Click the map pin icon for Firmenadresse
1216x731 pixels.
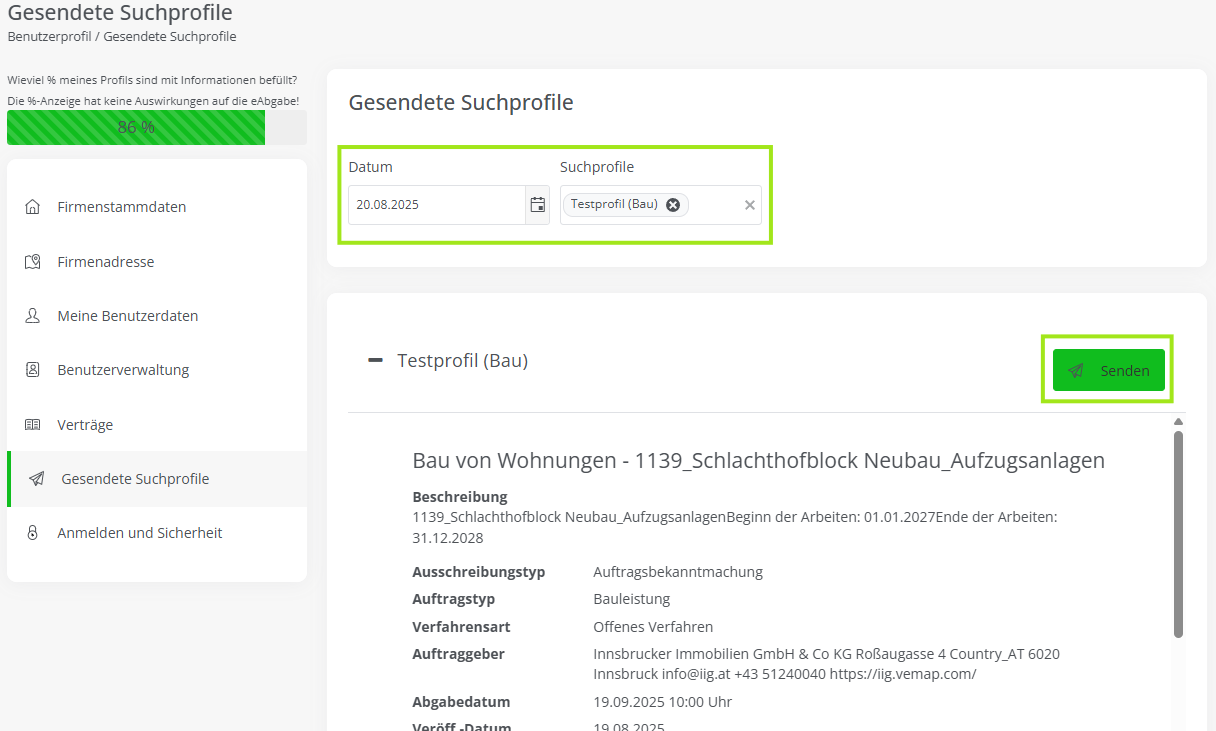(x=33, y=262)
